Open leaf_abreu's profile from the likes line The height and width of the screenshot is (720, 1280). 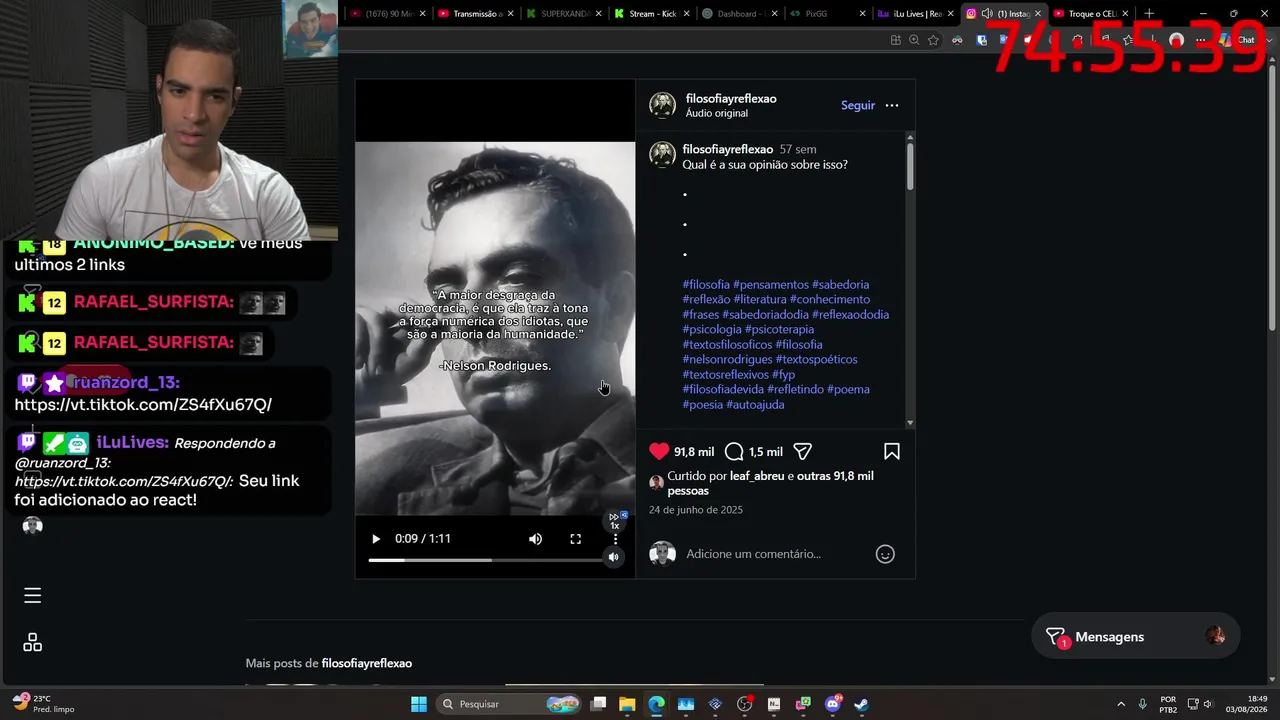coord(757,477)
